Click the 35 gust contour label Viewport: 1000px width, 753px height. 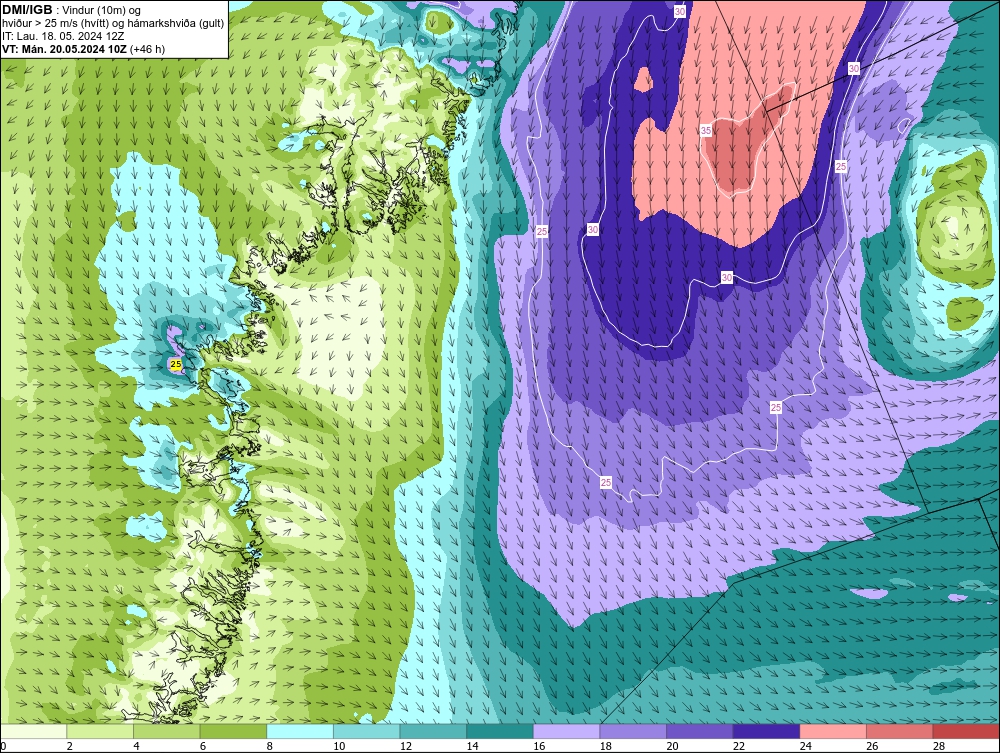point(705,131)
